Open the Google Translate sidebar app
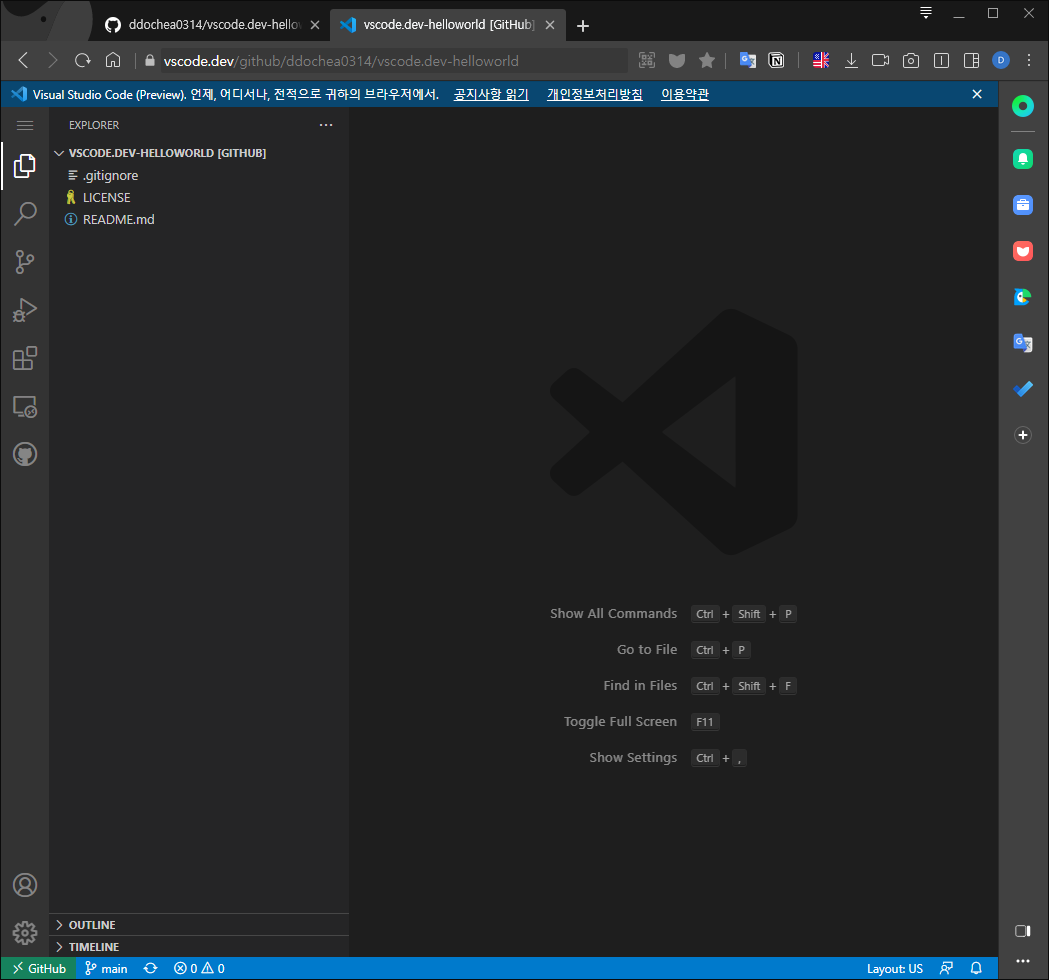 (x=1023, y=343)
